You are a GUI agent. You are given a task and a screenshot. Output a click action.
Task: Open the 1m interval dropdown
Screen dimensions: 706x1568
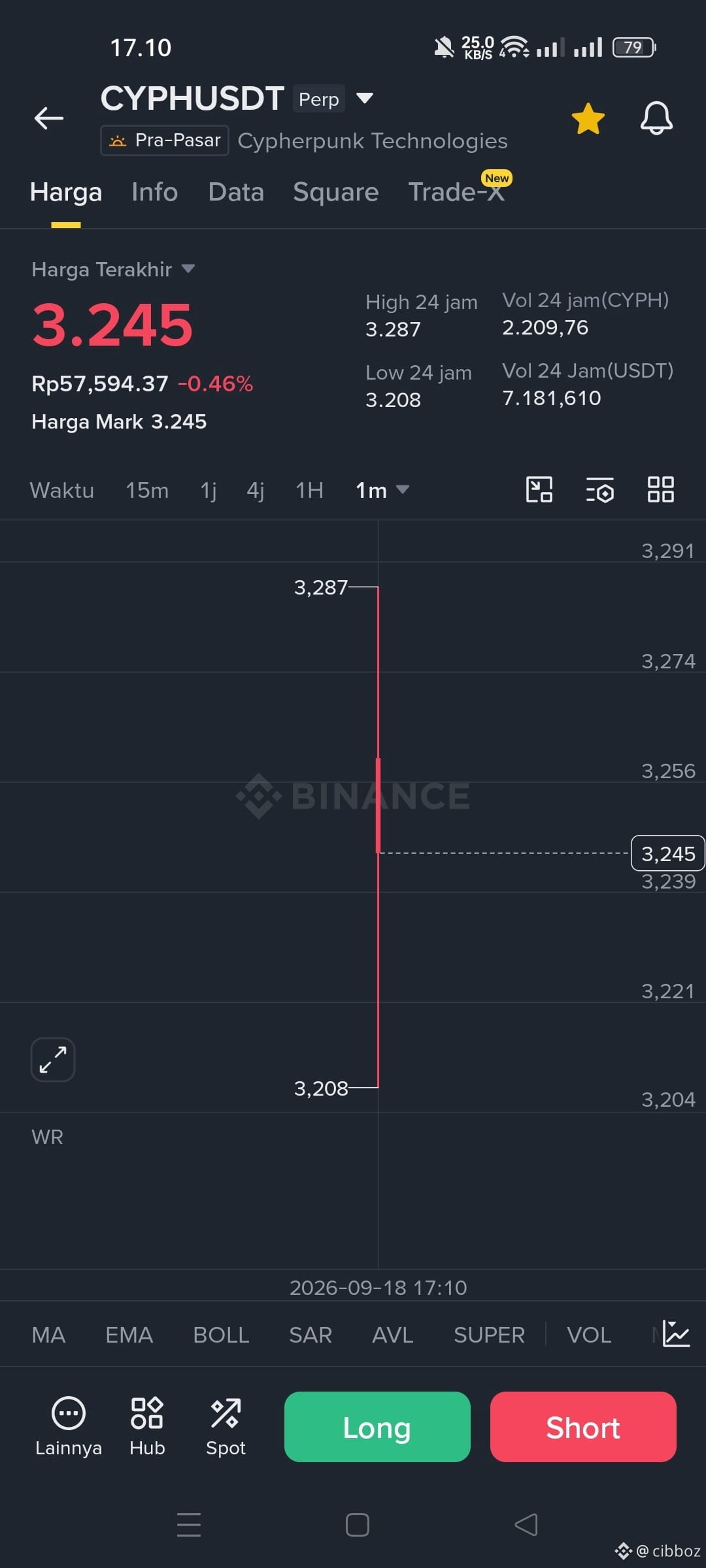click(x=382, y=490)
